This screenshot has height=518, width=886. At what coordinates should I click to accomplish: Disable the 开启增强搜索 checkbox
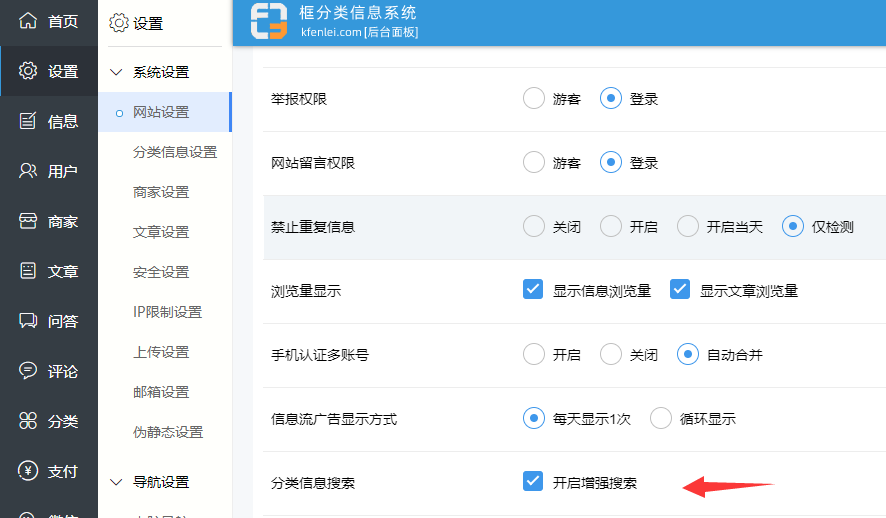click(x=533, y=482)
